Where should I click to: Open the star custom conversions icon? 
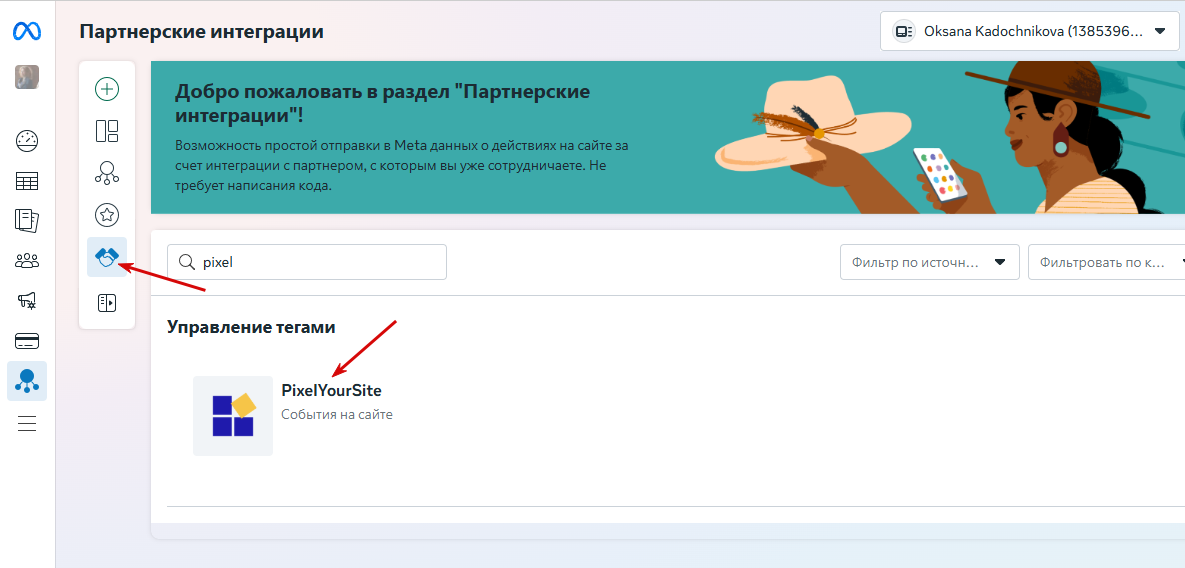[107, 215]
